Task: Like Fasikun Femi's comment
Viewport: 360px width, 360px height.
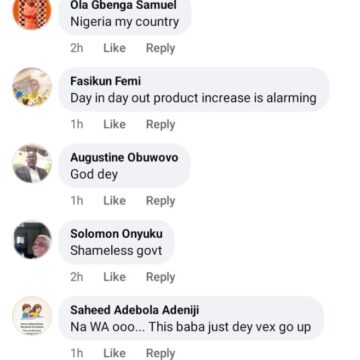Action: [114, 124]
